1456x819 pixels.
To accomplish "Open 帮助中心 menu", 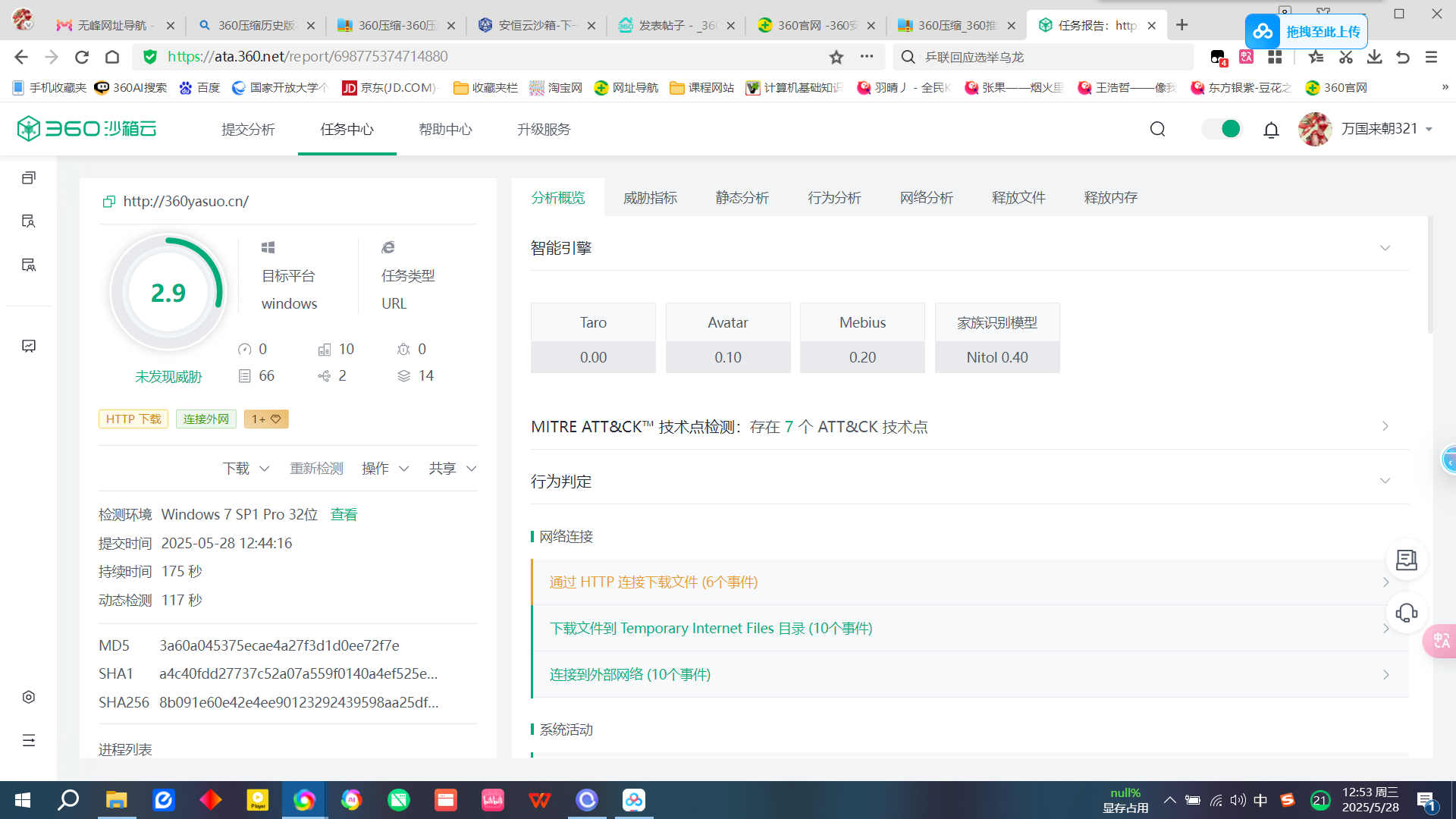I will (x=445, y=130).
